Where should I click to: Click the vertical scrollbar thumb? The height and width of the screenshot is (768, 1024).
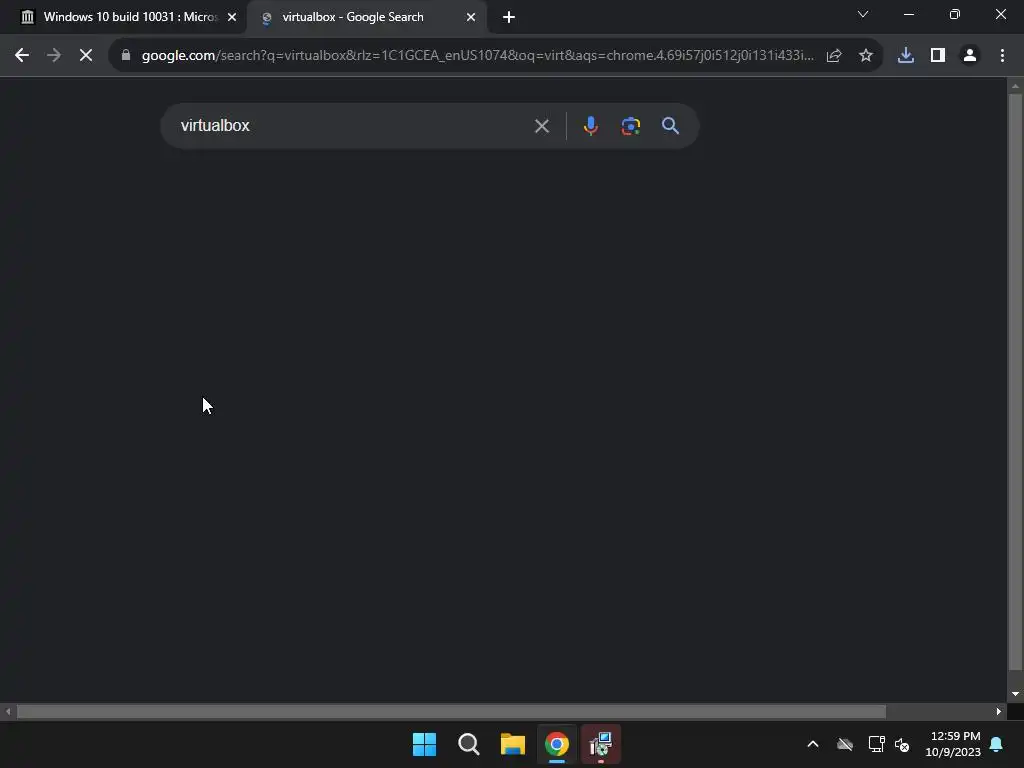click(1015, 382)
